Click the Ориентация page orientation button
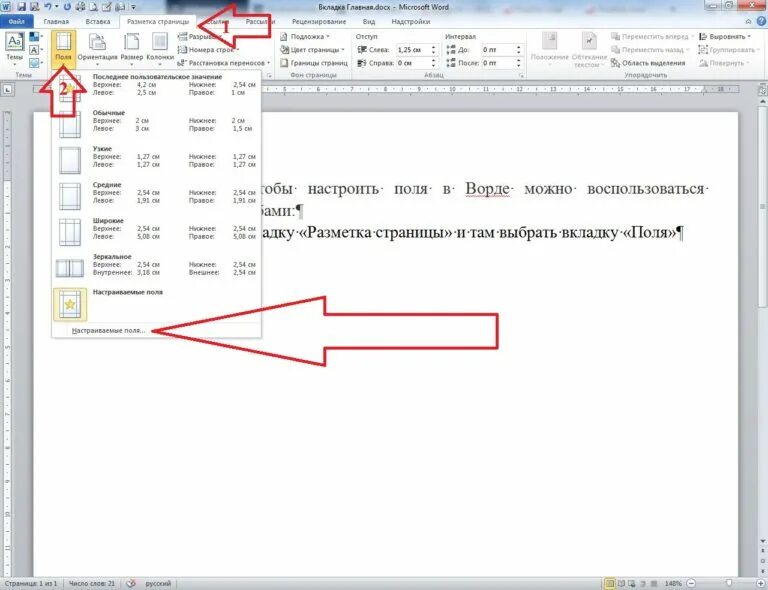 click(97, 49)
